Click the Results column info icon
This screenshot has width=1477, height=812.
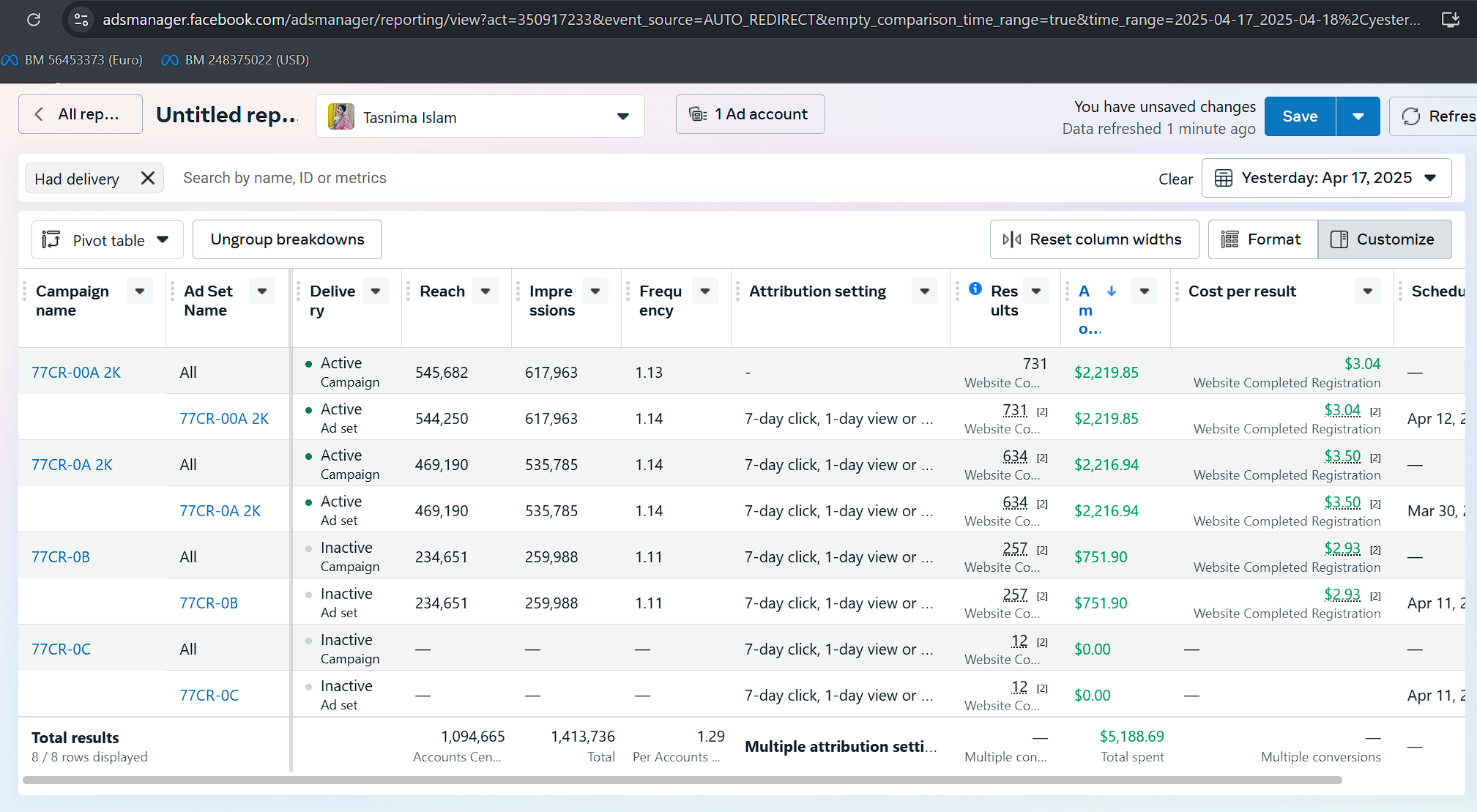(975, 288)
